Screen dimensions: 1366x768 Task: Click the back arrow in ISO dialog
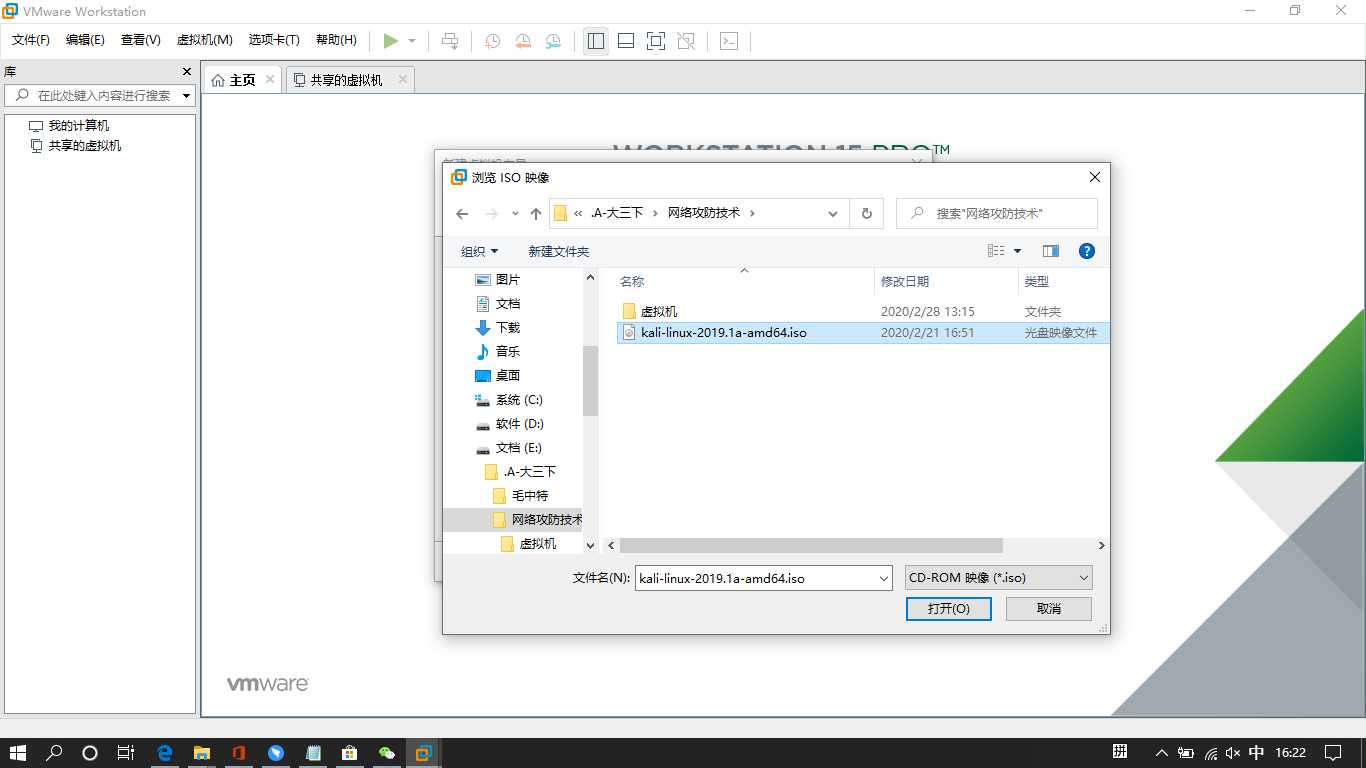pyautogui.click(x=462, y=213)
